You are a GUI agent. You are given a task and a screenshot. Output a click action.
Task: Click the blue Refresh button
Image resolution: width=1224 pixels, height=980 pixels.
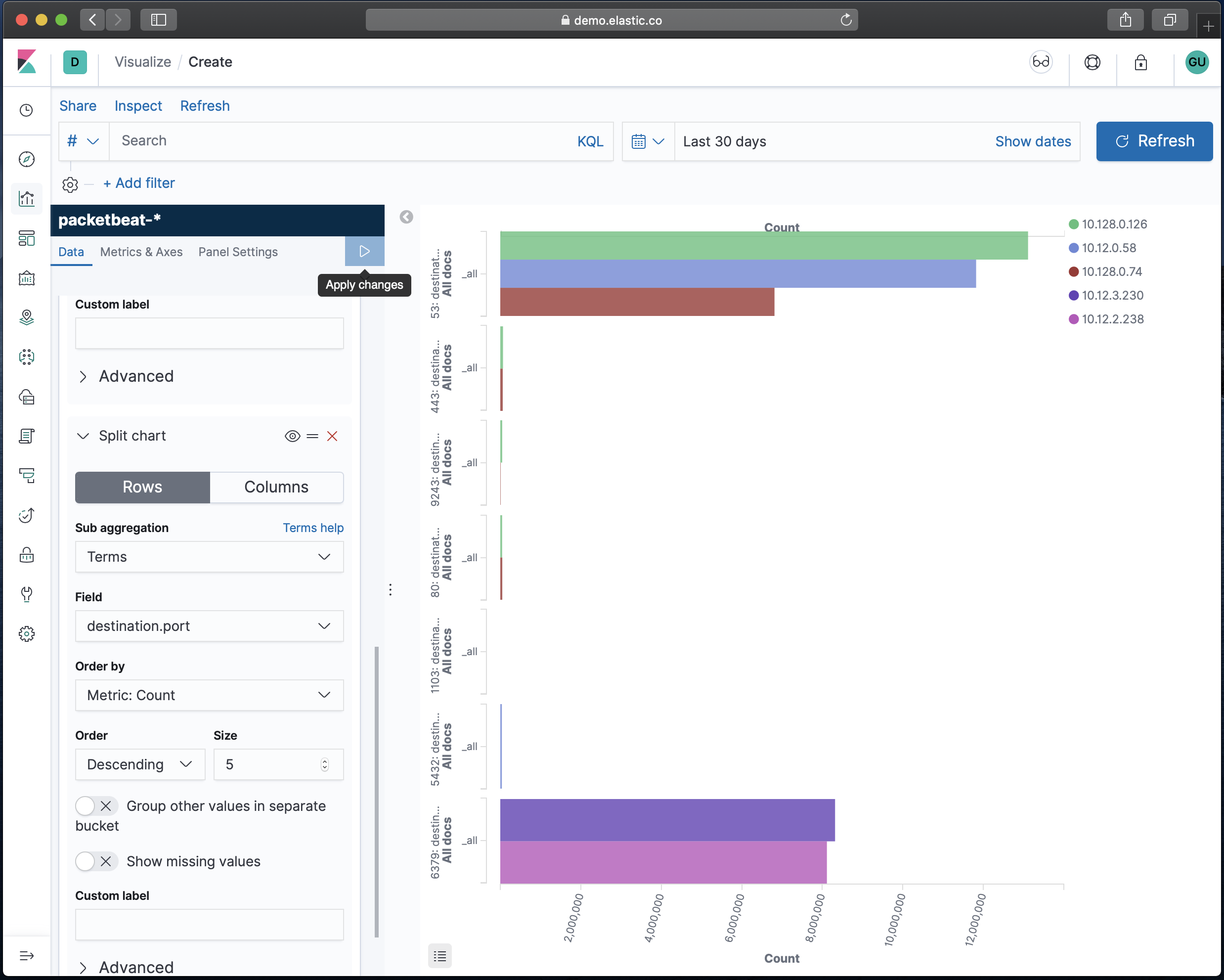(x=1154, y=141)
